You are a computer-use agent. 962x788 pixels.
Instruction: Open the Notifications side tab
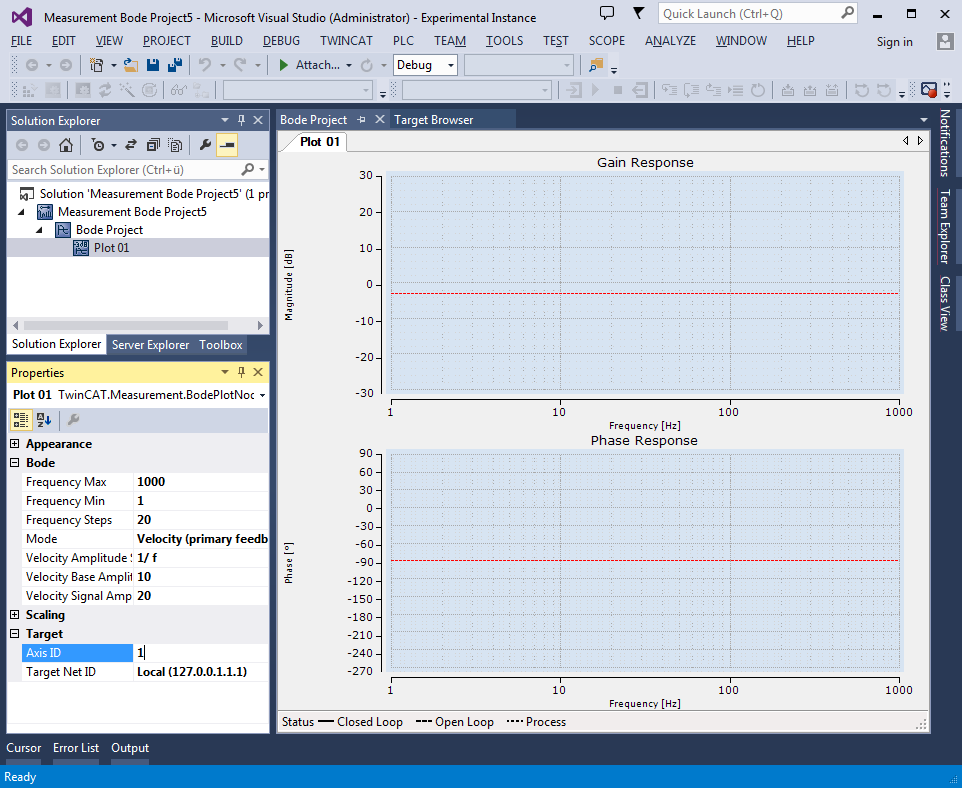click(x=945, y=143)
